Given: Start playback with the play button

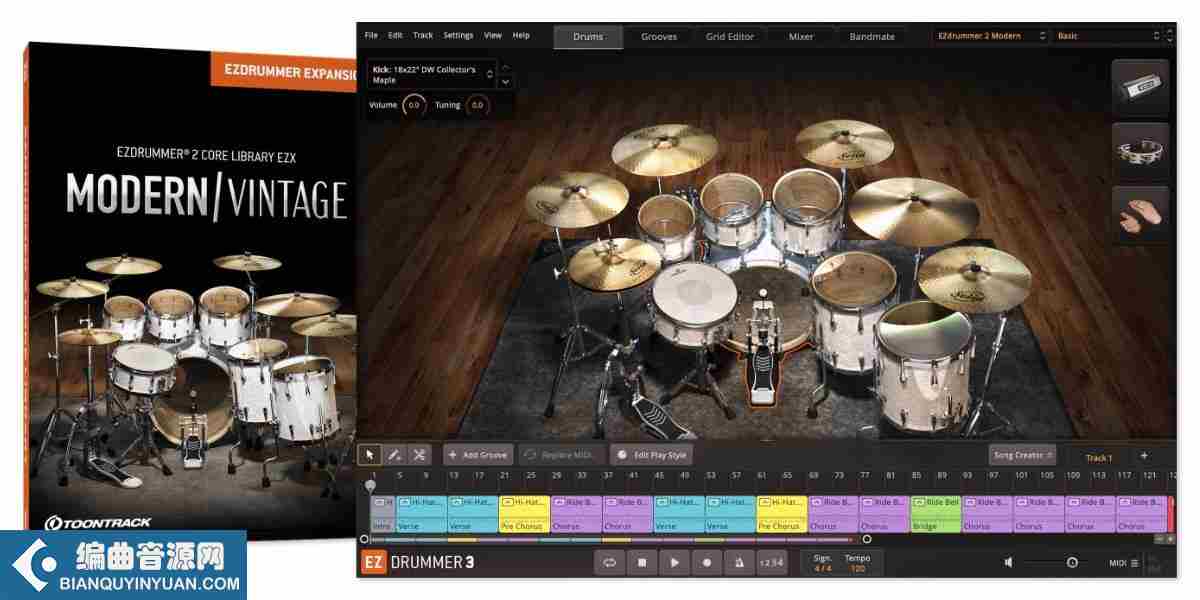Looking at the screenshot, I should 674,562.
